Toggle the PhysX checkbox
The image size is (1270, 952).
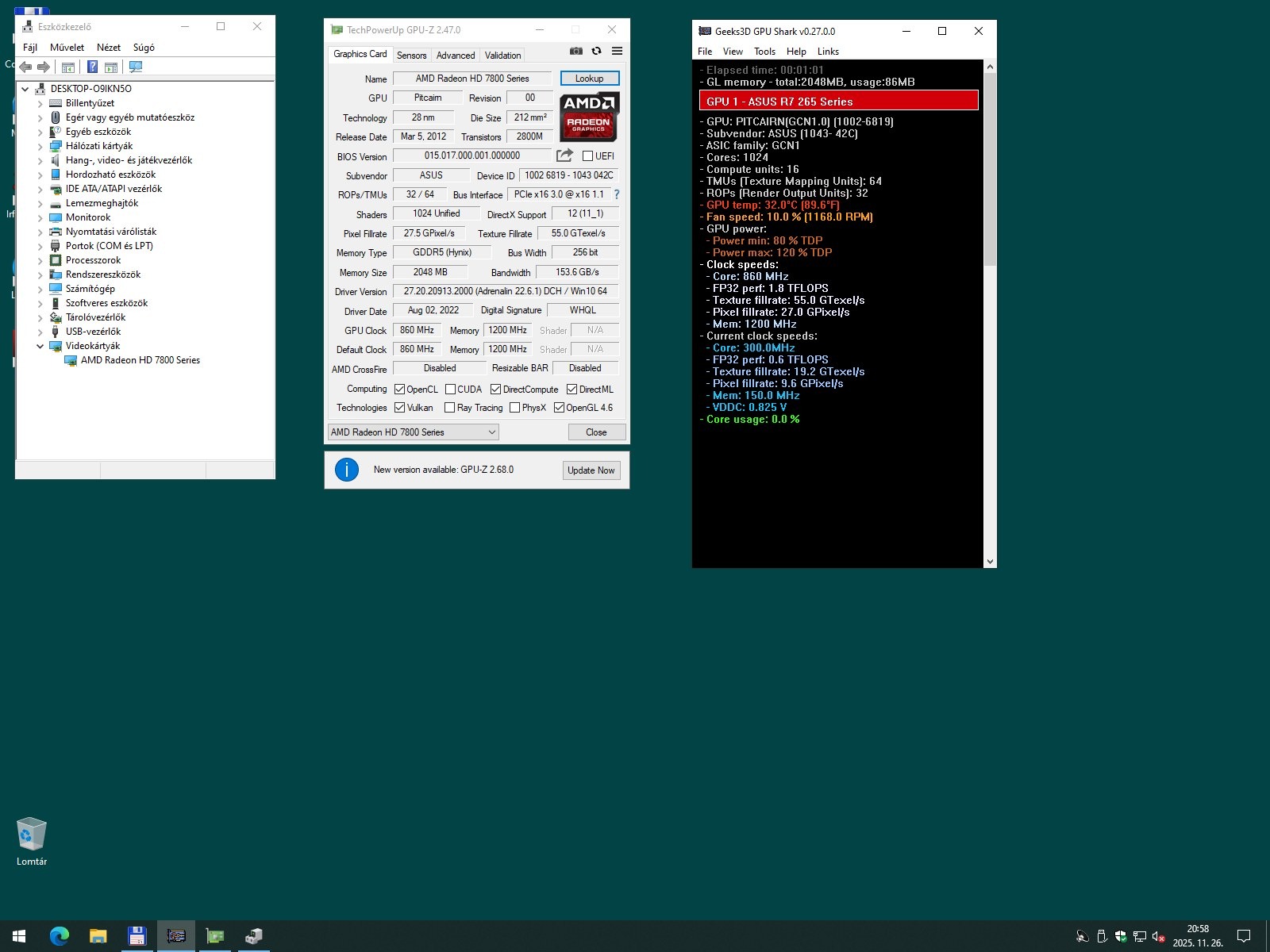[514, 408]
